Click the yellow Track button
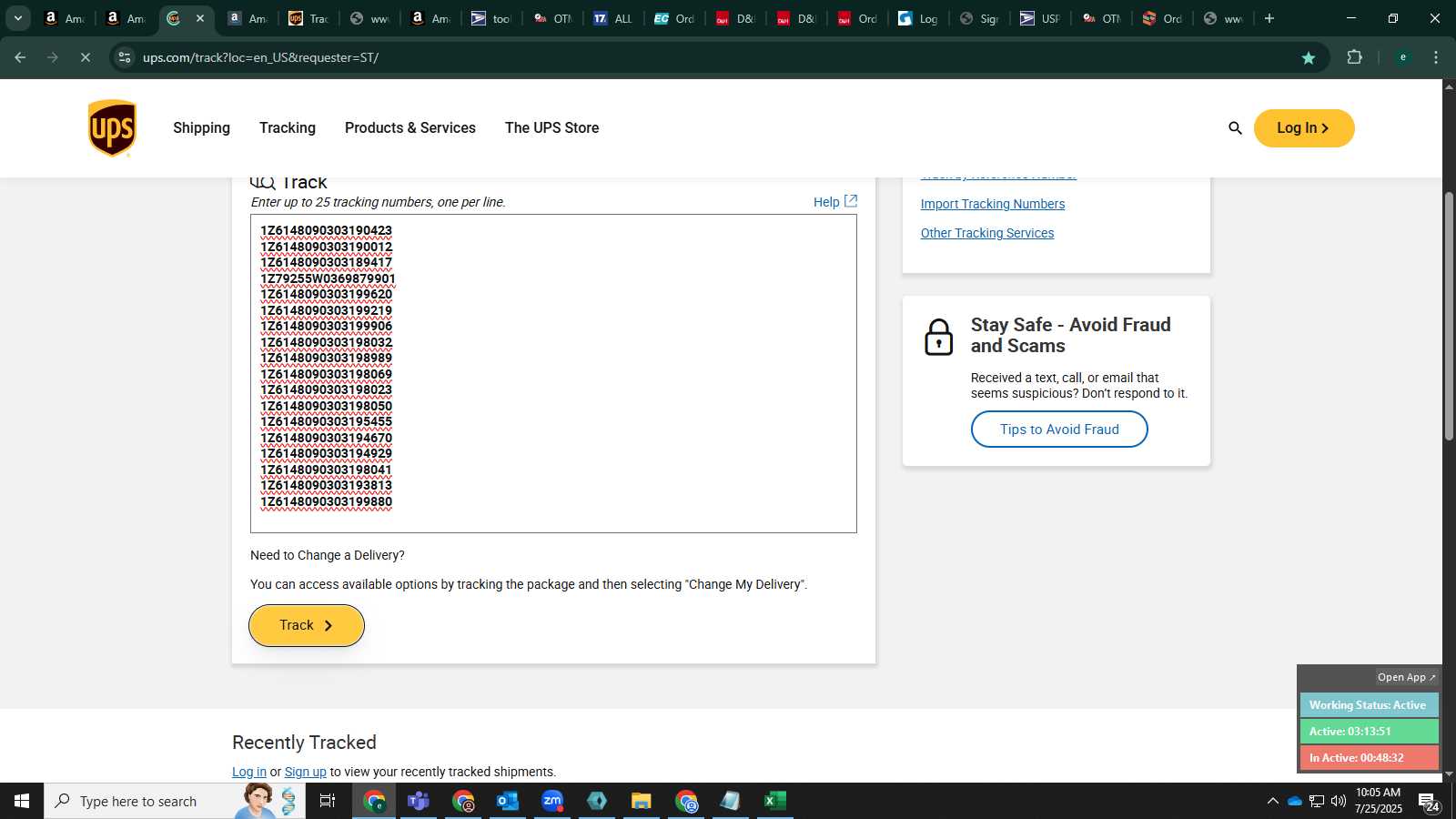This screenshot has width=1456, height=819. click(307, 626)
